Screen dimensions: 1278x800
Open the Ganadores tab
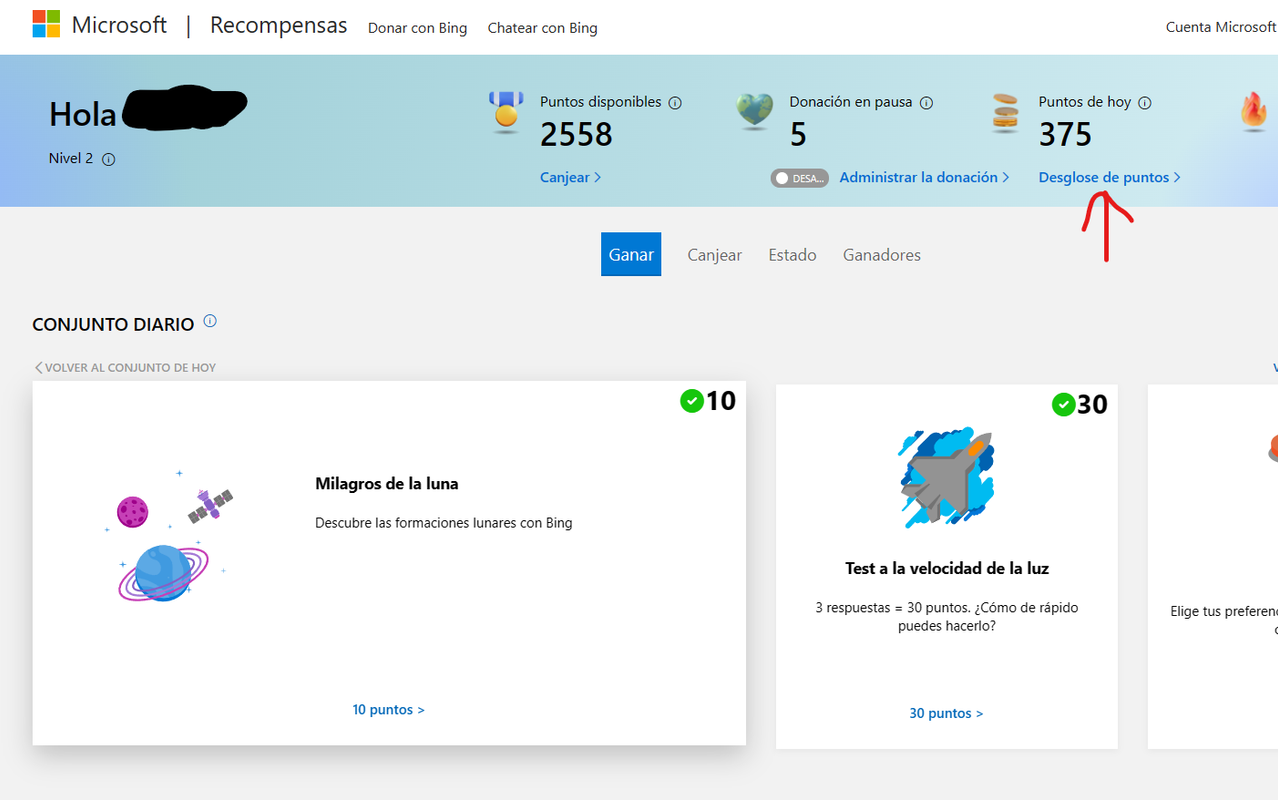[881, 255]
